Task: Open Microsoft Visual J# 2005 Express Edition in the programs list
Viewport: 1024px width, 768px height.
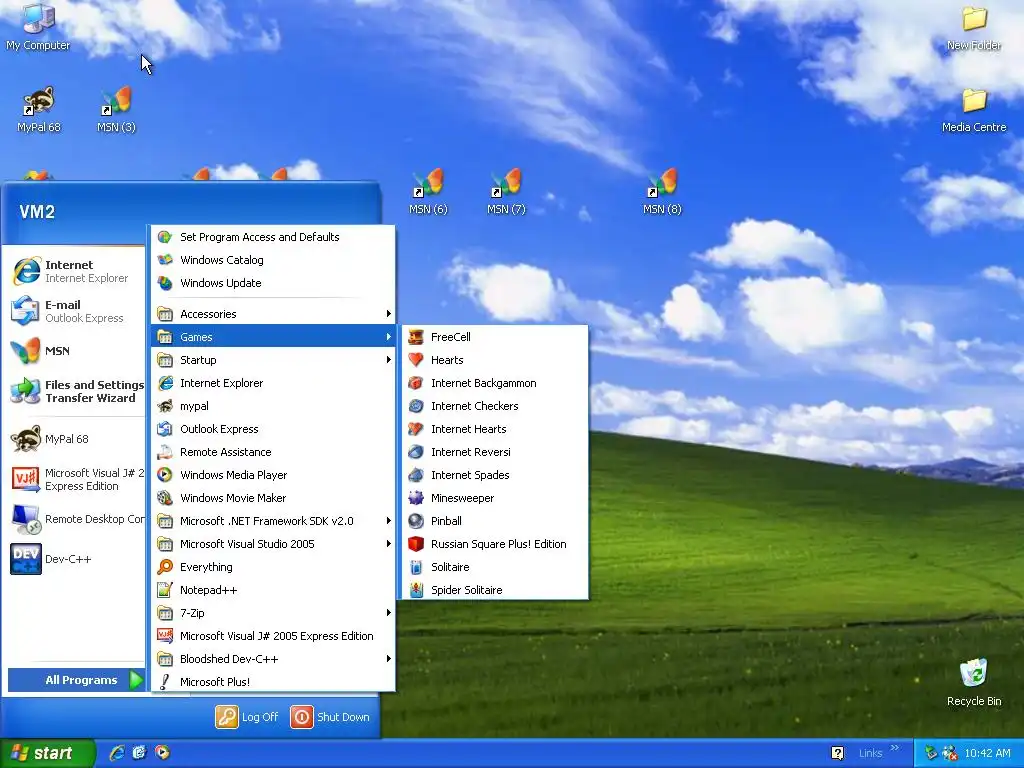Action: (x=273, y=636)
